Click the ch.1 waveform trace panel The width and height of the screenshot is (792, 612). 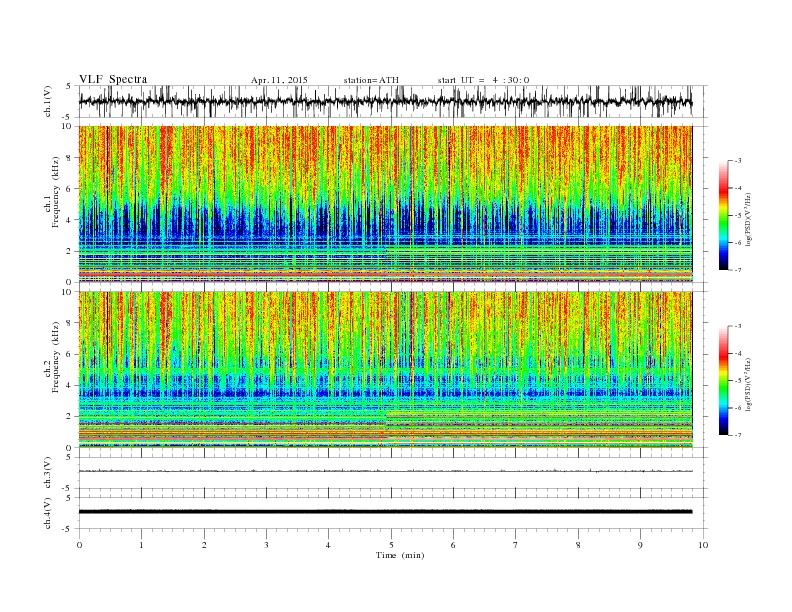[x=393, y=101]
